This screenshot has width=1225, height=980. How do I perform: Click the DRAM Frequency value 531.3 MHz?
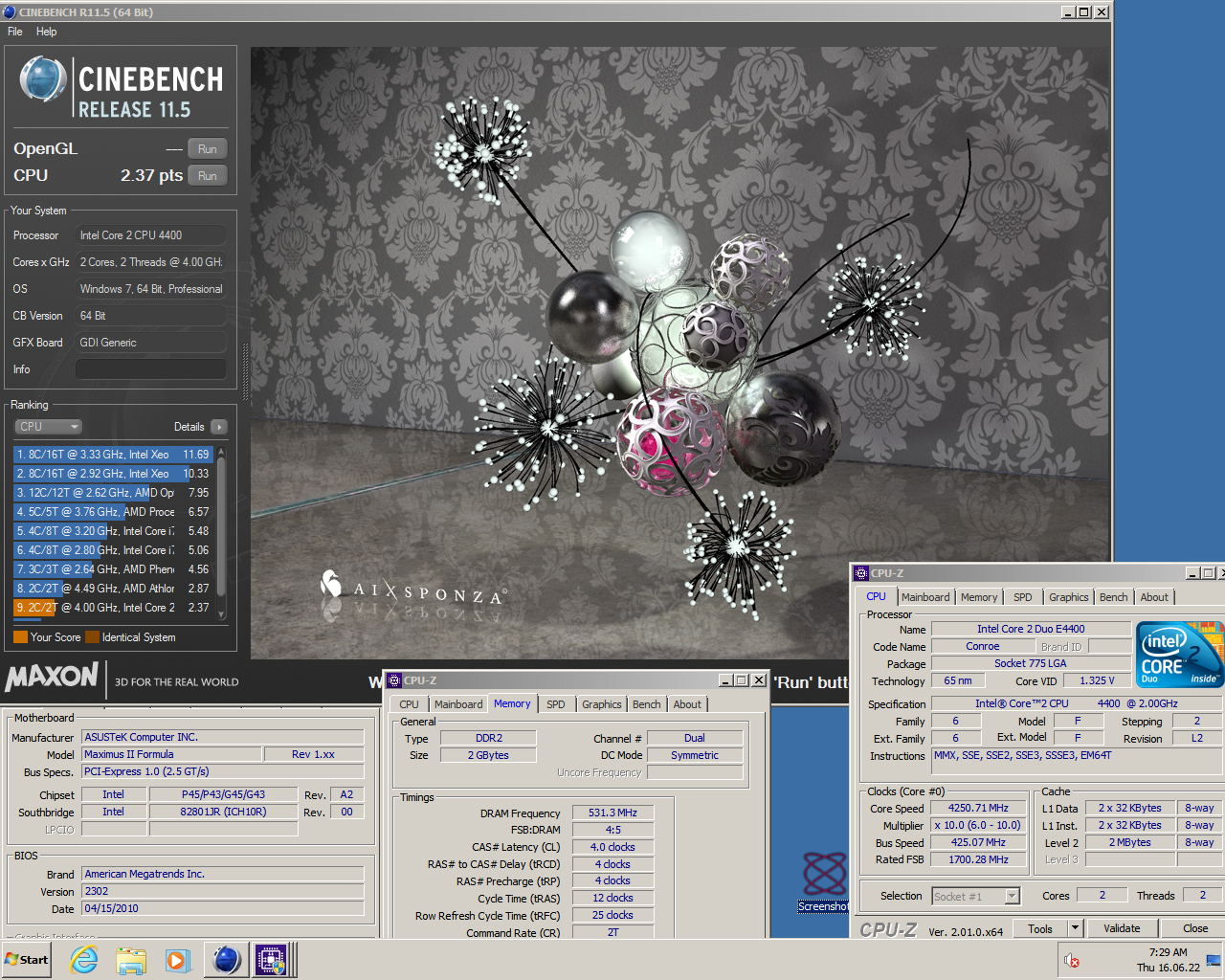pos(612,813)
